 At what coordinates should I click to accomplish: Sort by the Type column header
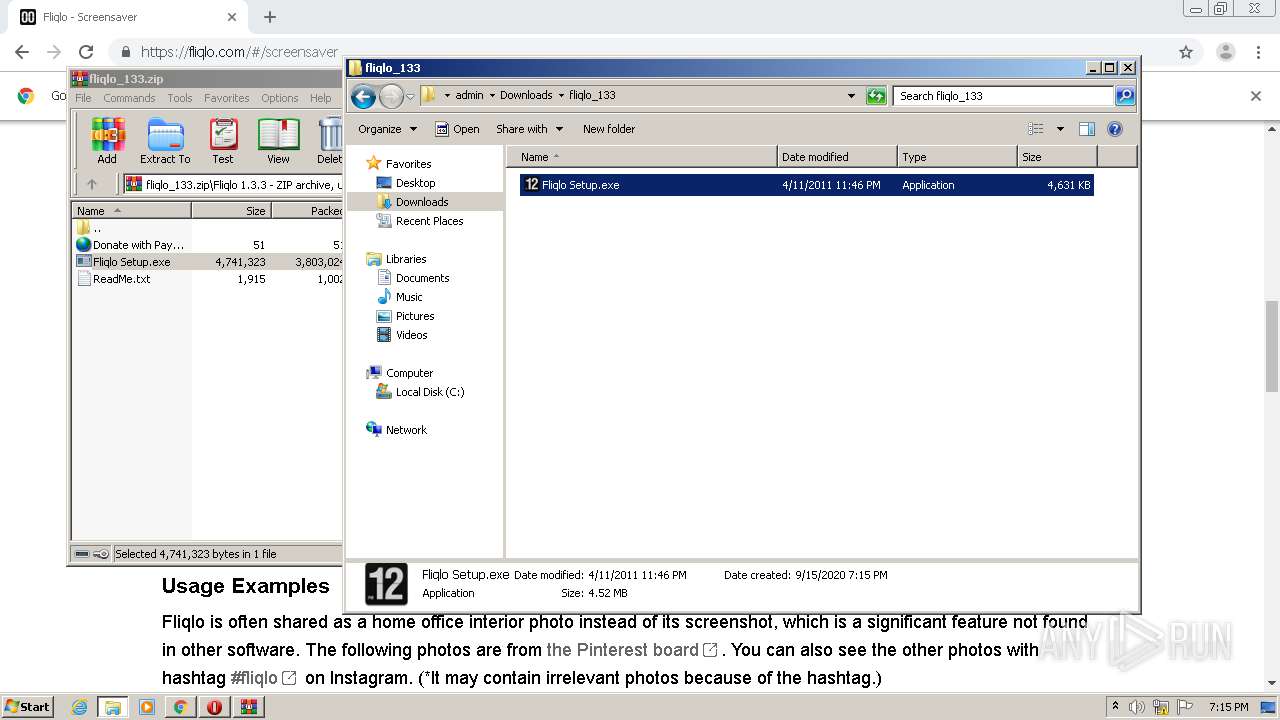957,157
